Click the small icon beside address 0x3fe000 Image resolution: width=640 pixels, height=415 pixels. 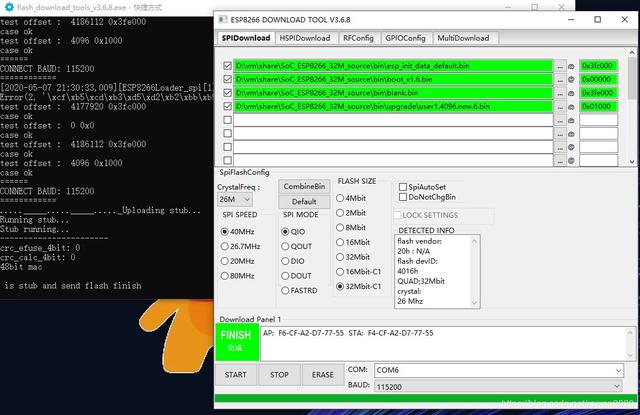click(571, 93)
